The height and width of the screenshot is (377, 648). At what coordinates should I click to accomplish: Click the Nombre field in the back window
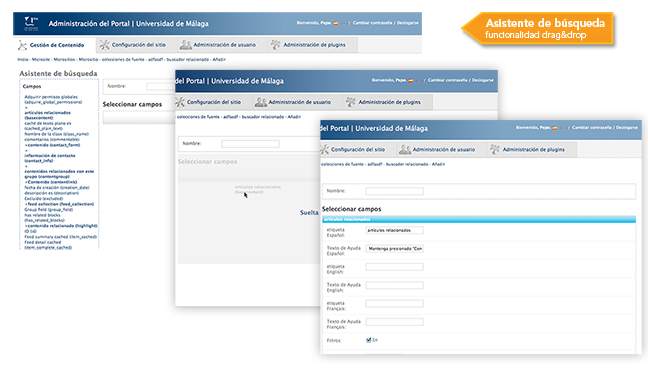[160, 86]
